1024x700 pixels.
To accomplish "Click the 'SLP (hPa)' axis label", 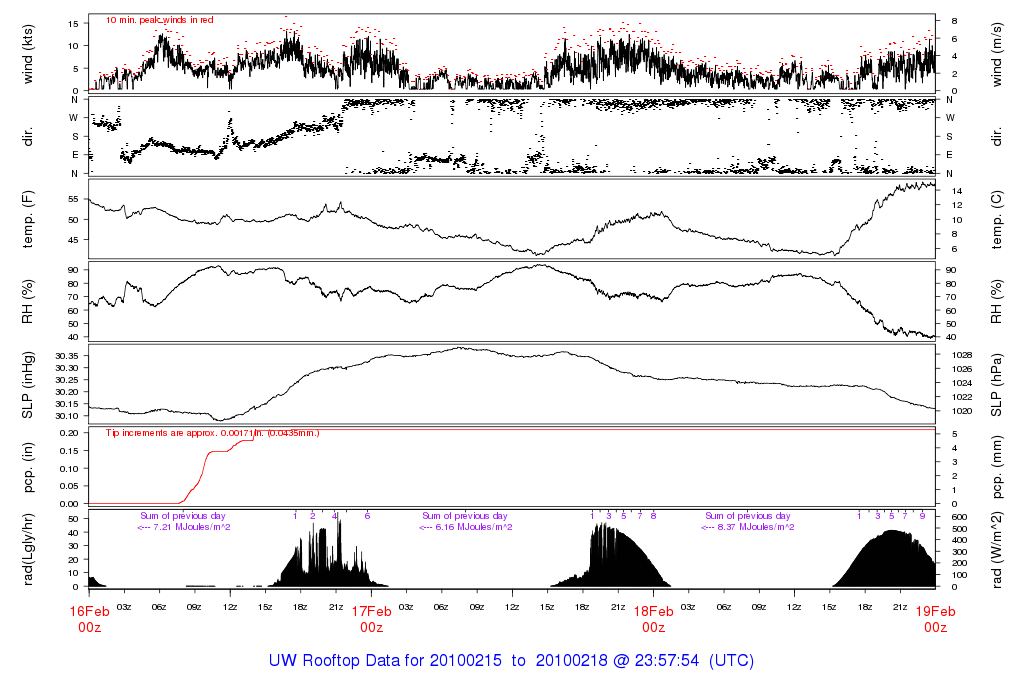I will [997, 385].
